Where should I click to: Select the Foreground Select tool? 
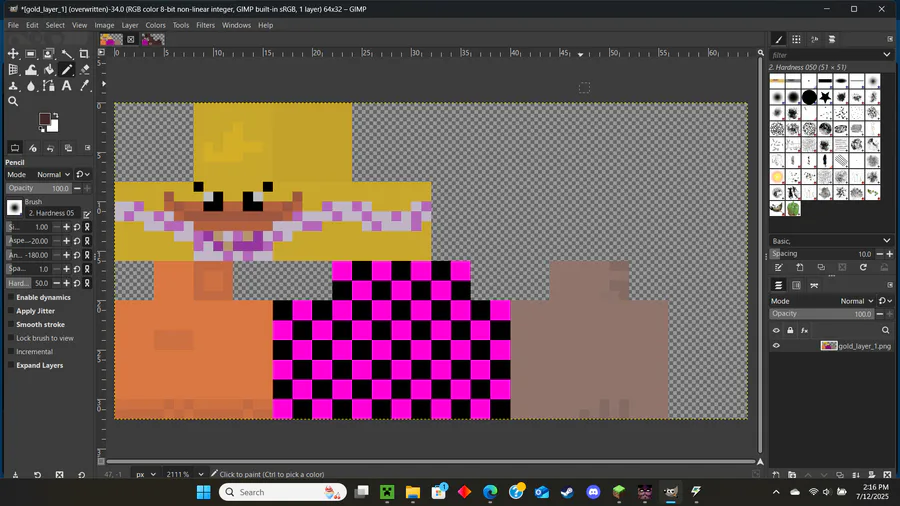(49, 53)
